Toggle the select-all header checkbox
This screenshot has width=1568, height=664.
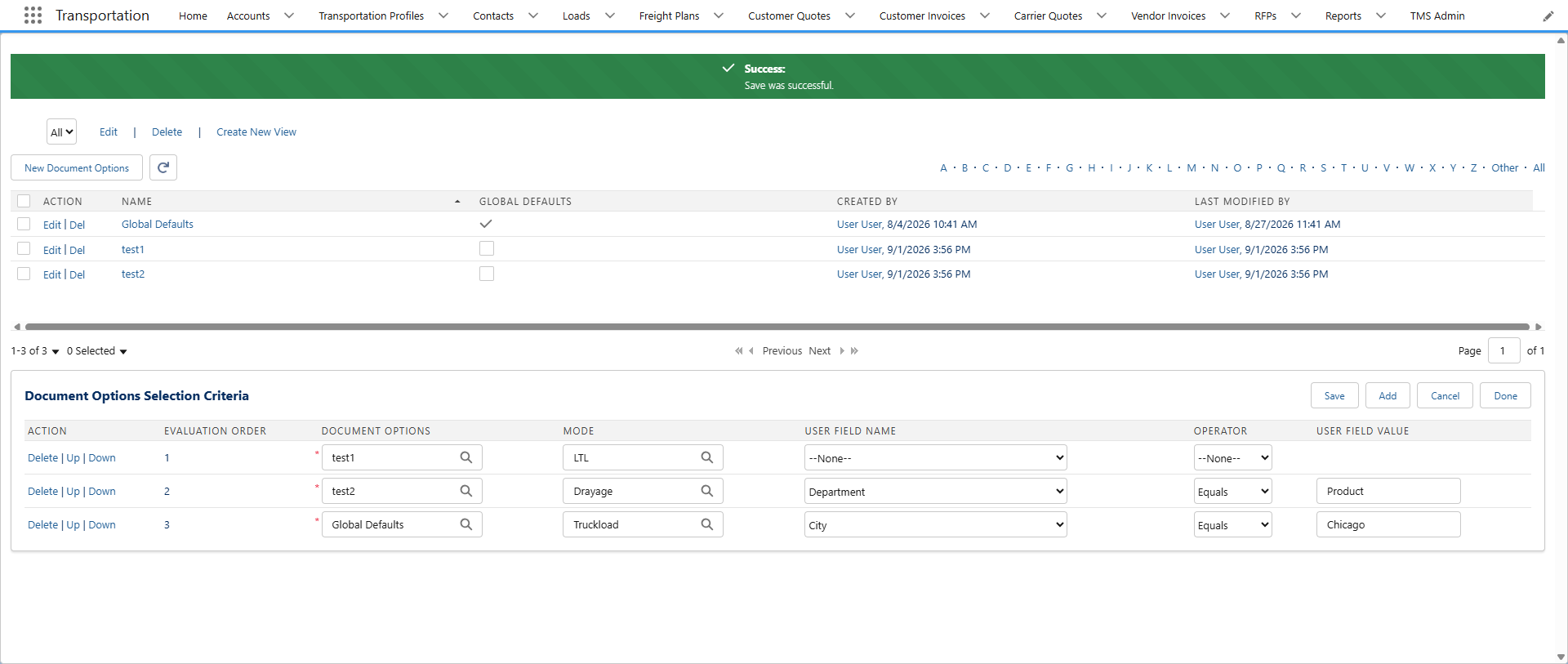[x=24, y=201]
